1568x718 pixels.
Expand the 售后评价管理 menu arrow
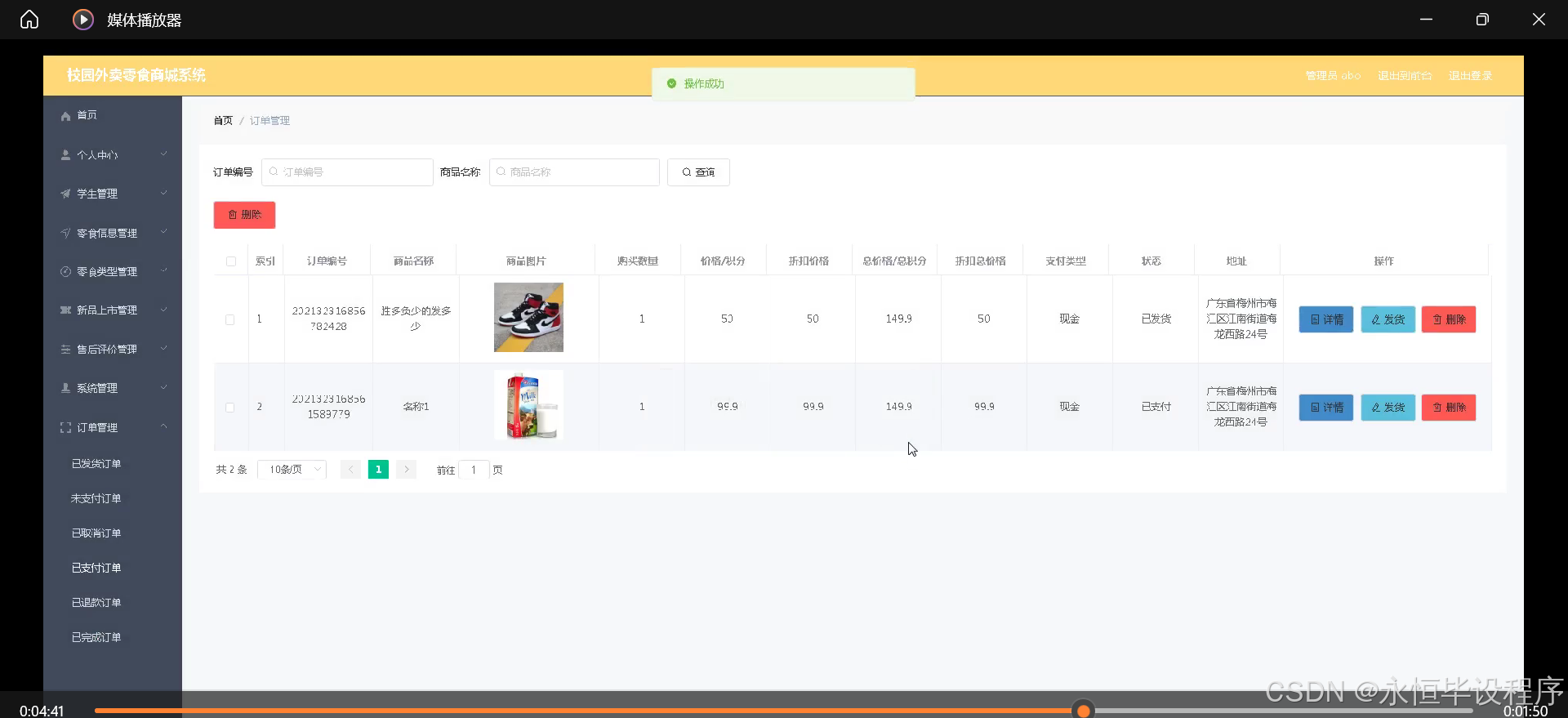163,349
